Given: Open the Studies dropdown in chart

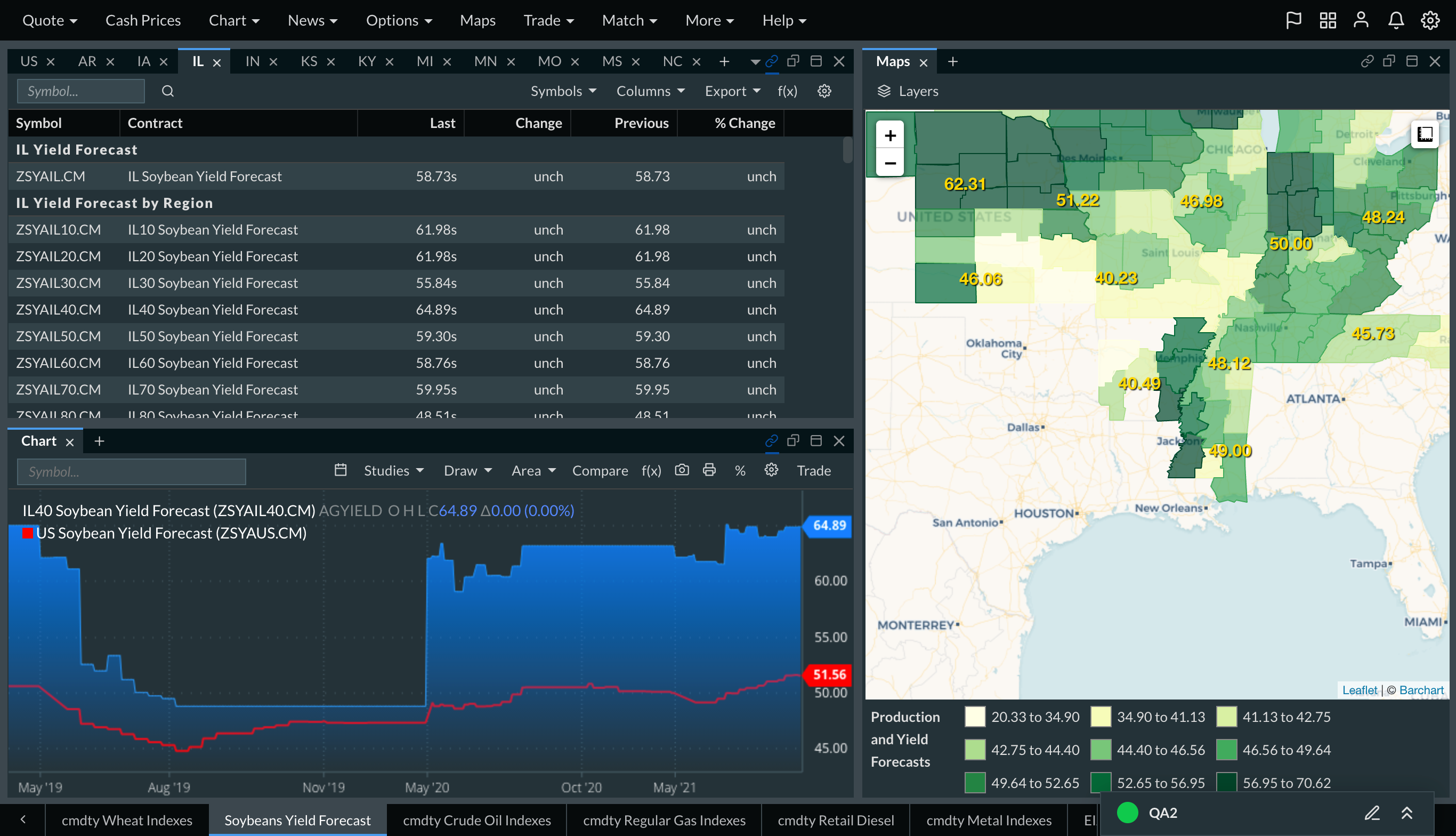Looking at the screenshot, I should pos(393,471).
